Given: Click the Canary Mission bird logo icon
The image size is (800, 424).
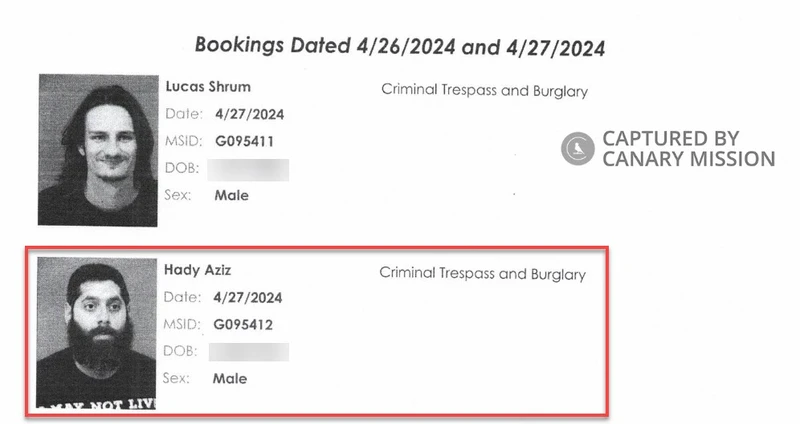Looking at the screenshot, I should click(578, 148).
